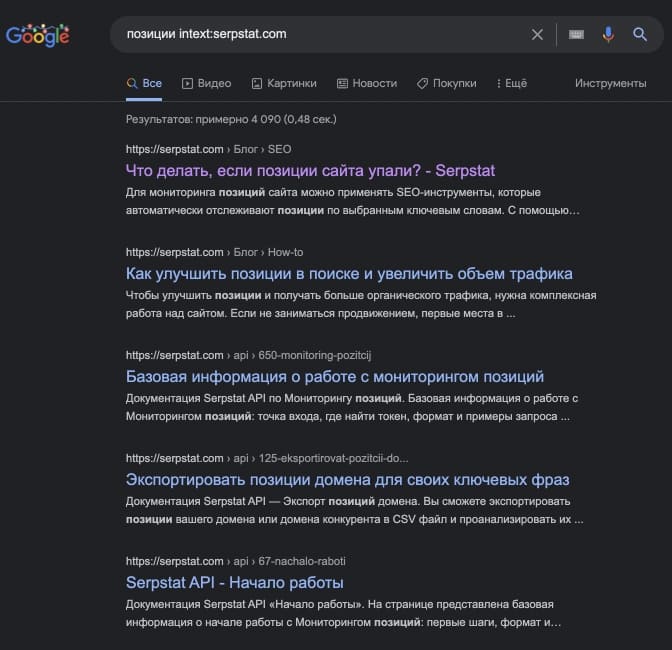Click snippet starting 'Чтобы улучшить позиции'
The image size is (672, 650).
click(361, 304)
